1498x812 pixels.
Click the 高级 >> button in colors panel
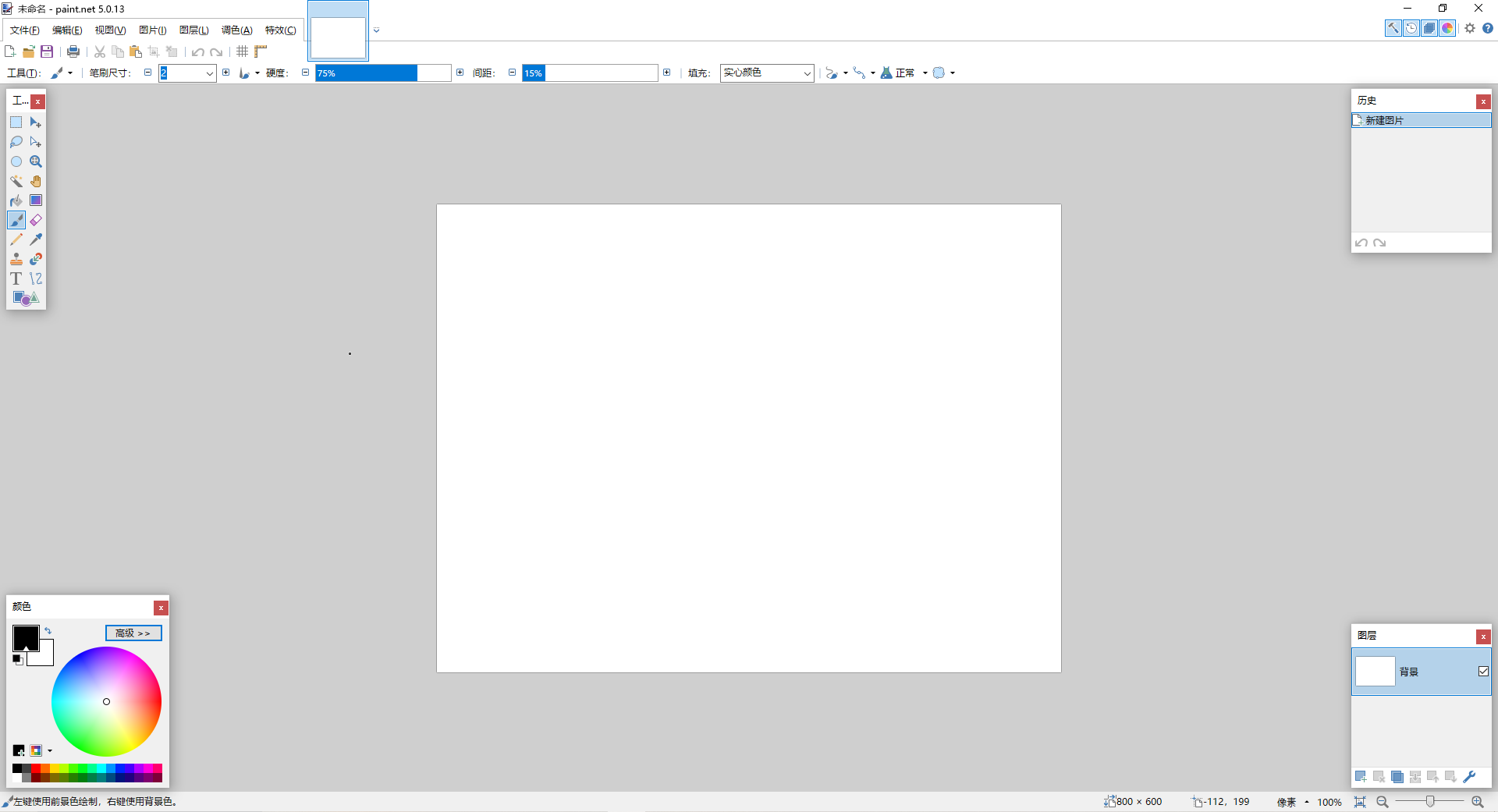pyautogui.click(x=133, y=633)
